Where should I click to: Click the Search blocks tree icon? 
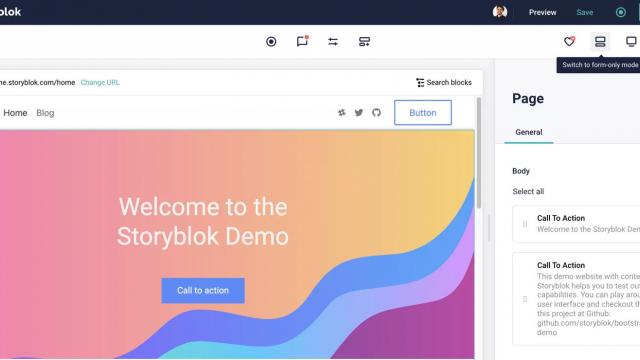[420, 82]
